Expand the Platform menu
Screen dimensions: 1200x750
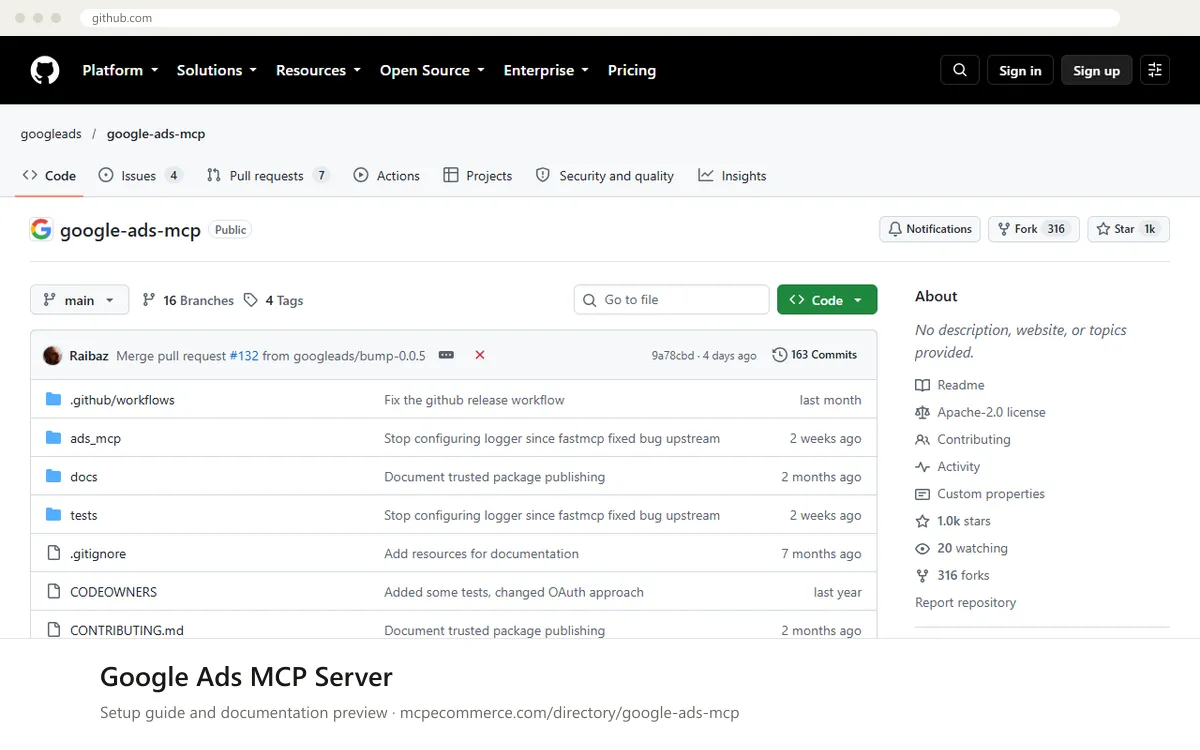120,70
